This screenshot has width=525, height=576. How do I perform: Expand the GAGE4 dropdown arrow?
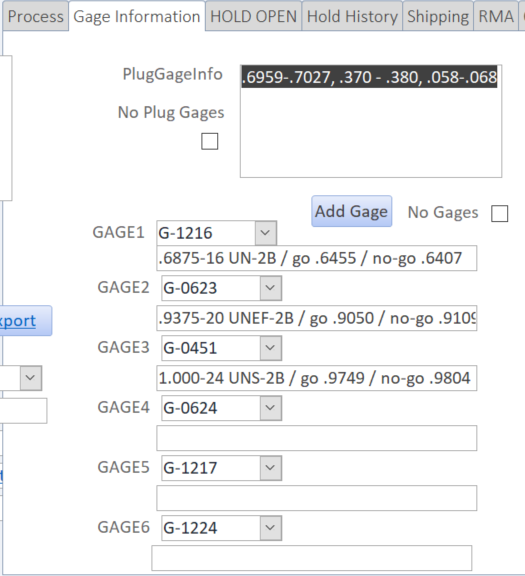(271, 408)
